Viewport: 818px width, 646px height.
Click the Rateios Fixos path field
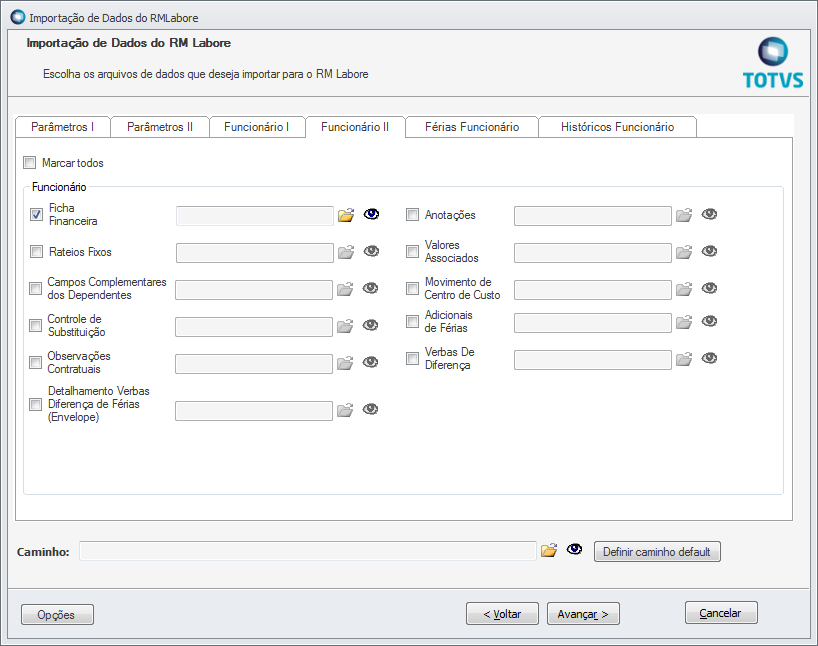click(x=255, y=253)
